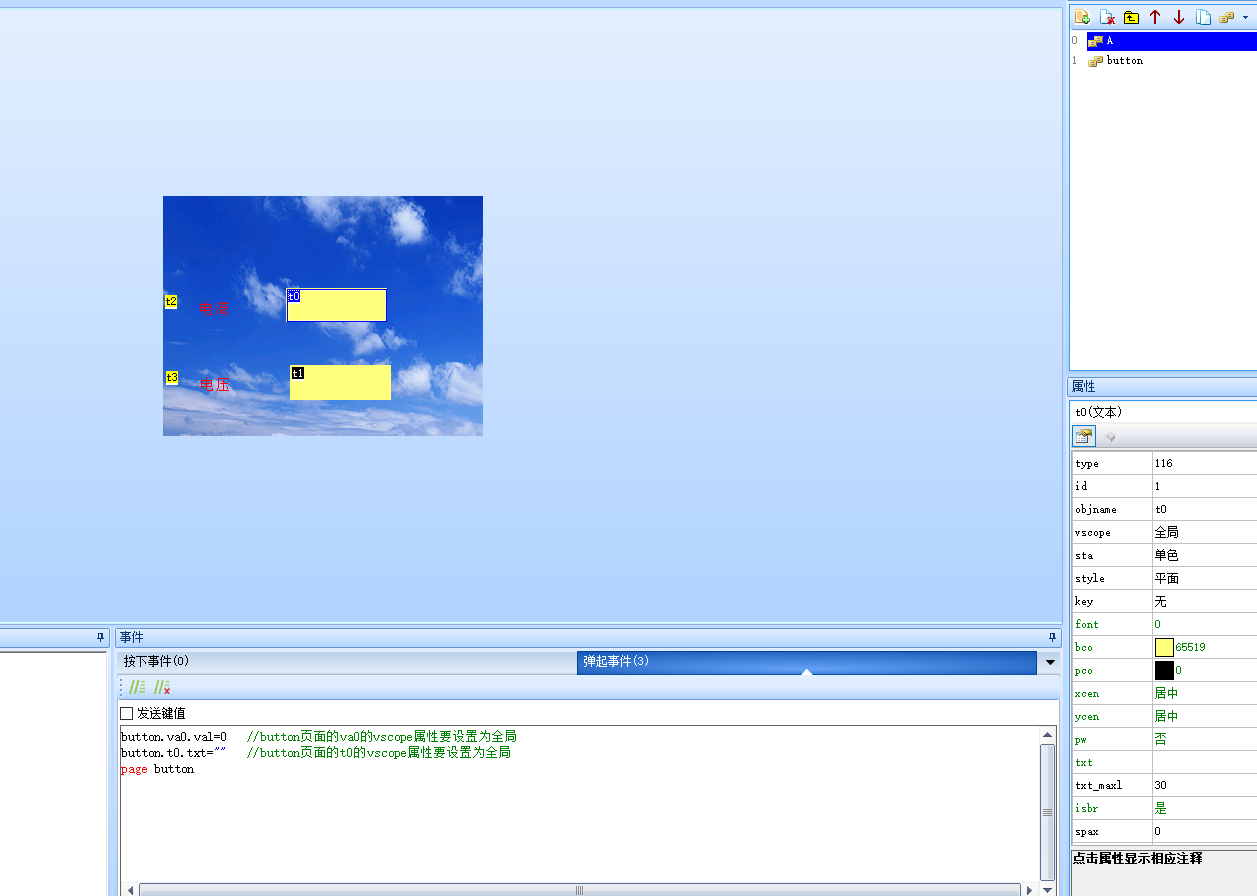Click the horizontal scrollbar of the code editor
This screenshot has height=896, width=1257.
pyautogui.click(x=579, y=890)
